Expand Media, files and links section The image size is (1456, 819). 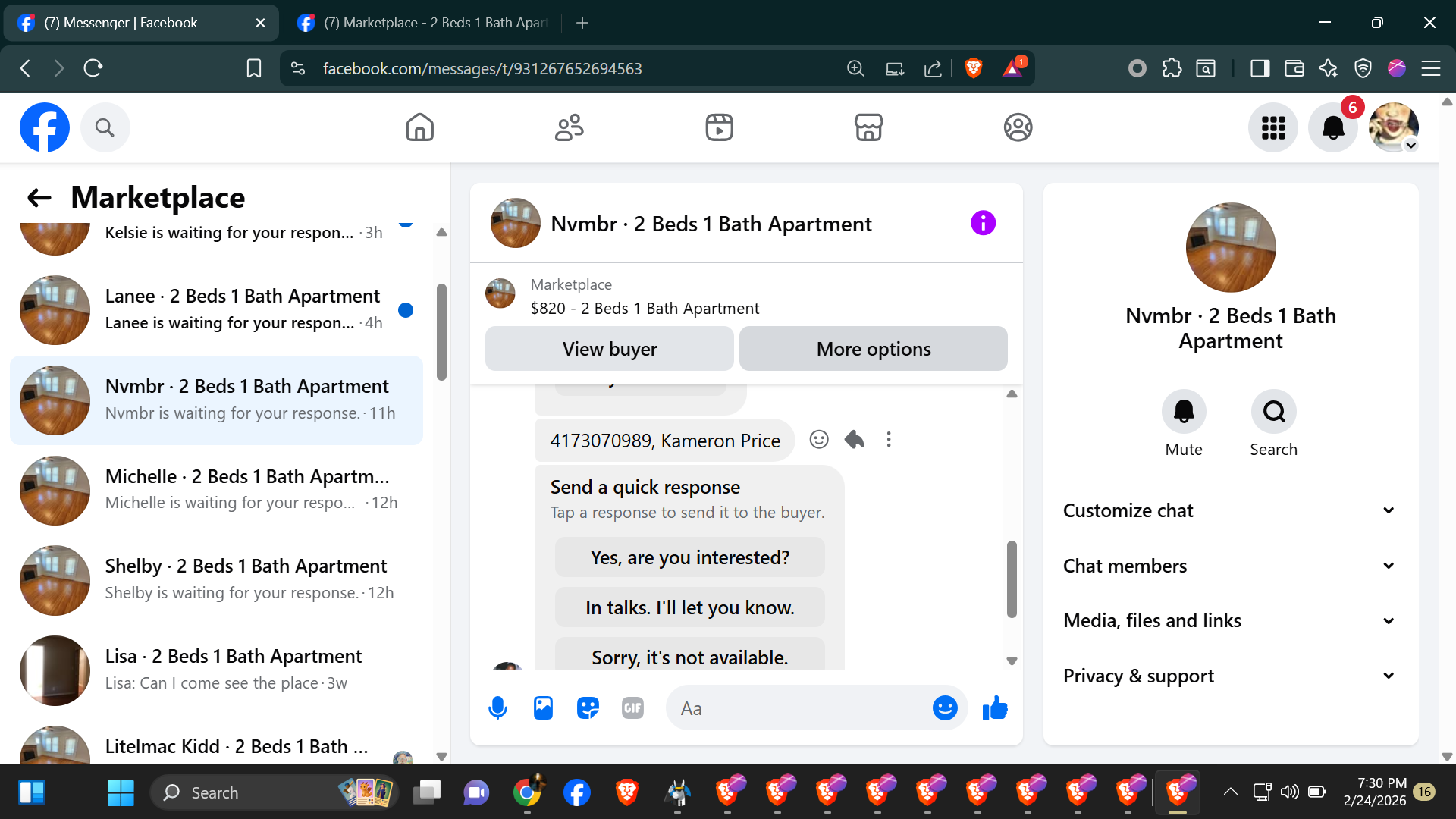point(1230,621)
